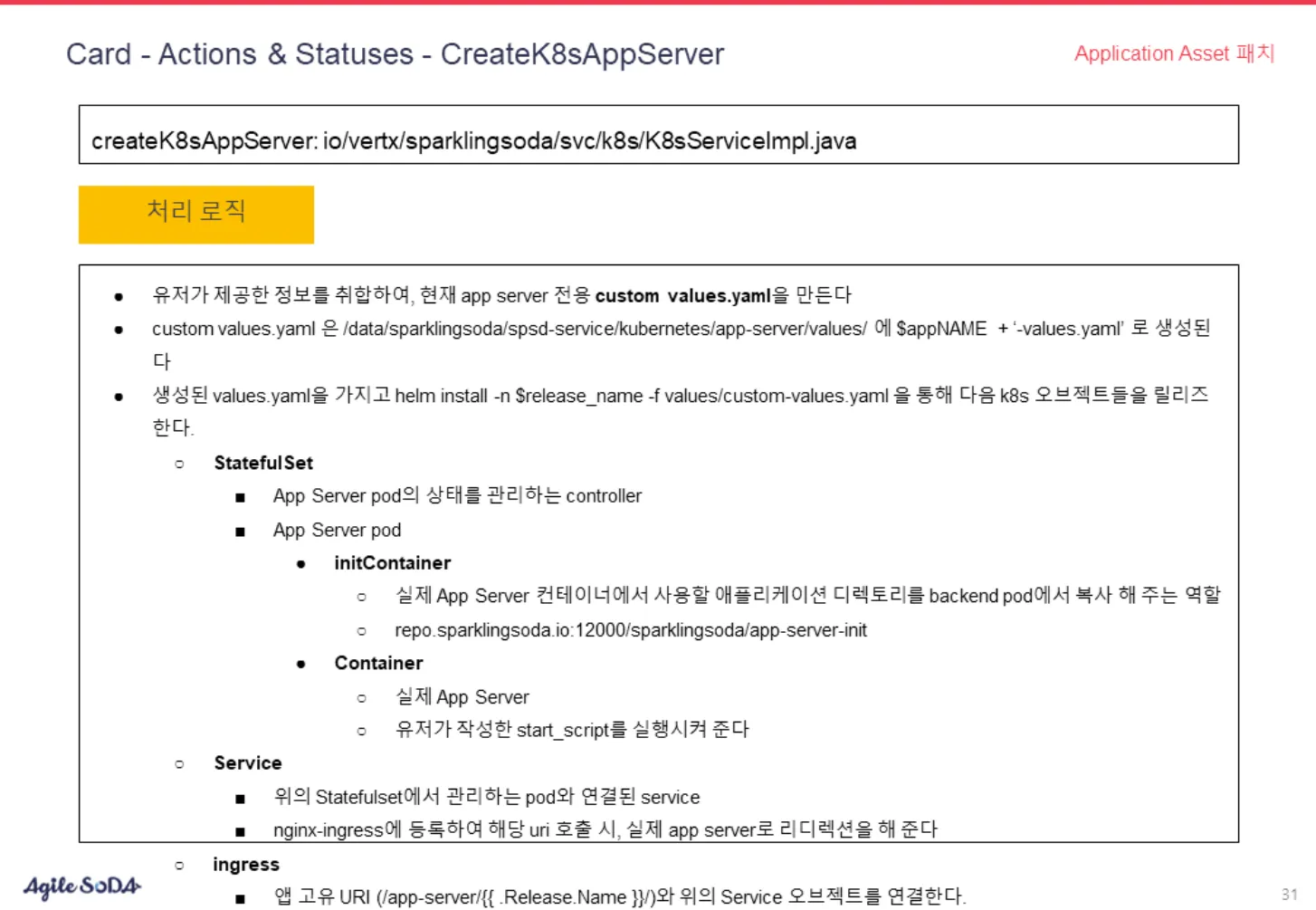The width and height of the screenshot is (1316, 910).
Task: Click the repo.sparklingsoda.io:12000 image path text
Action: (x=630, y=630)
